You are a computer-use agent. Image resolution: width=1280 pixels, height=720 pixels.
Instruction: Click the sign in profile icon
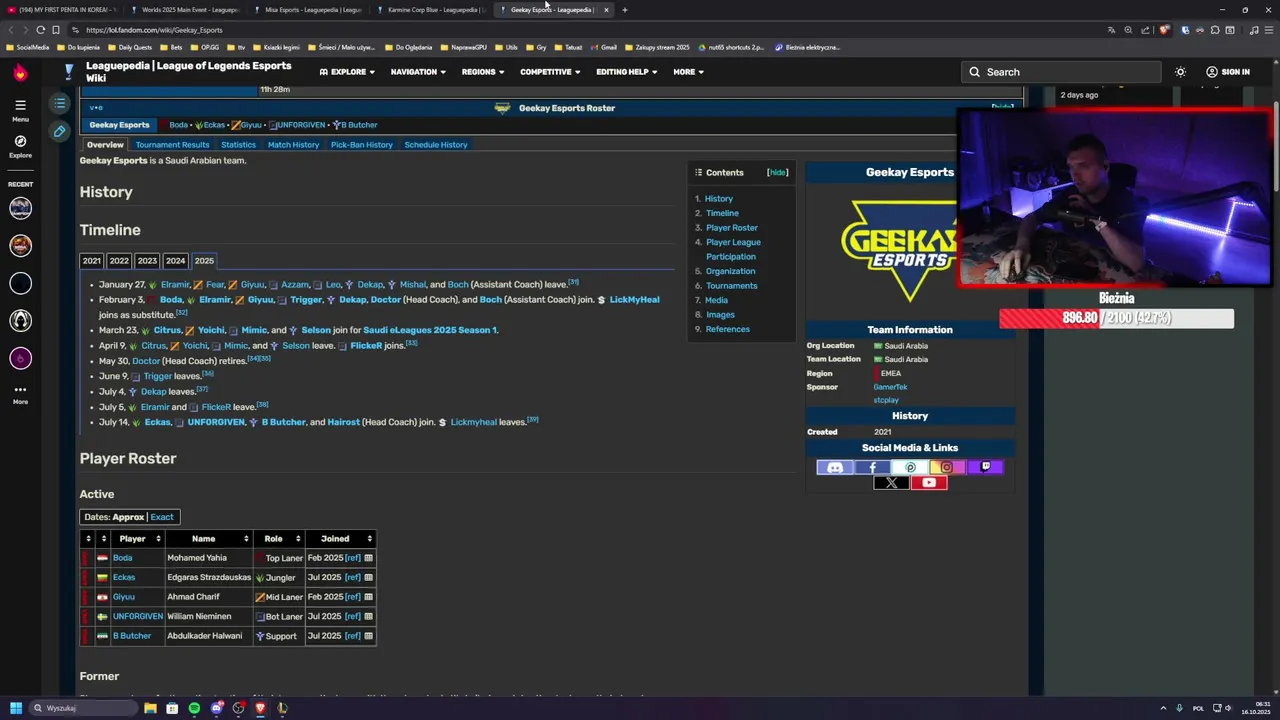1211,72
